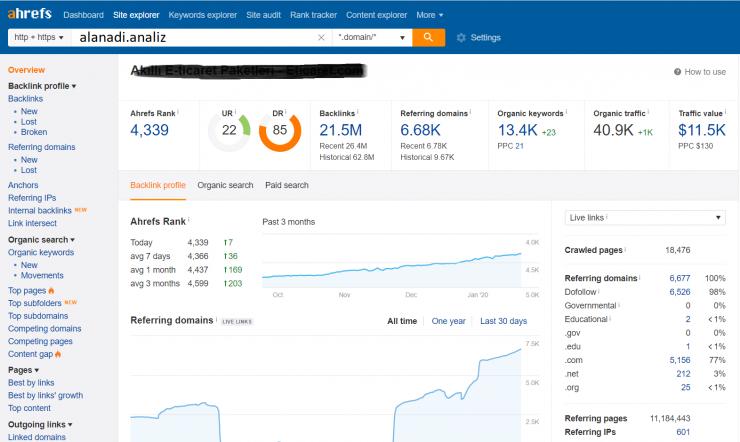Open Organic keywords in sidebar
740x442 pixels.
41,252
